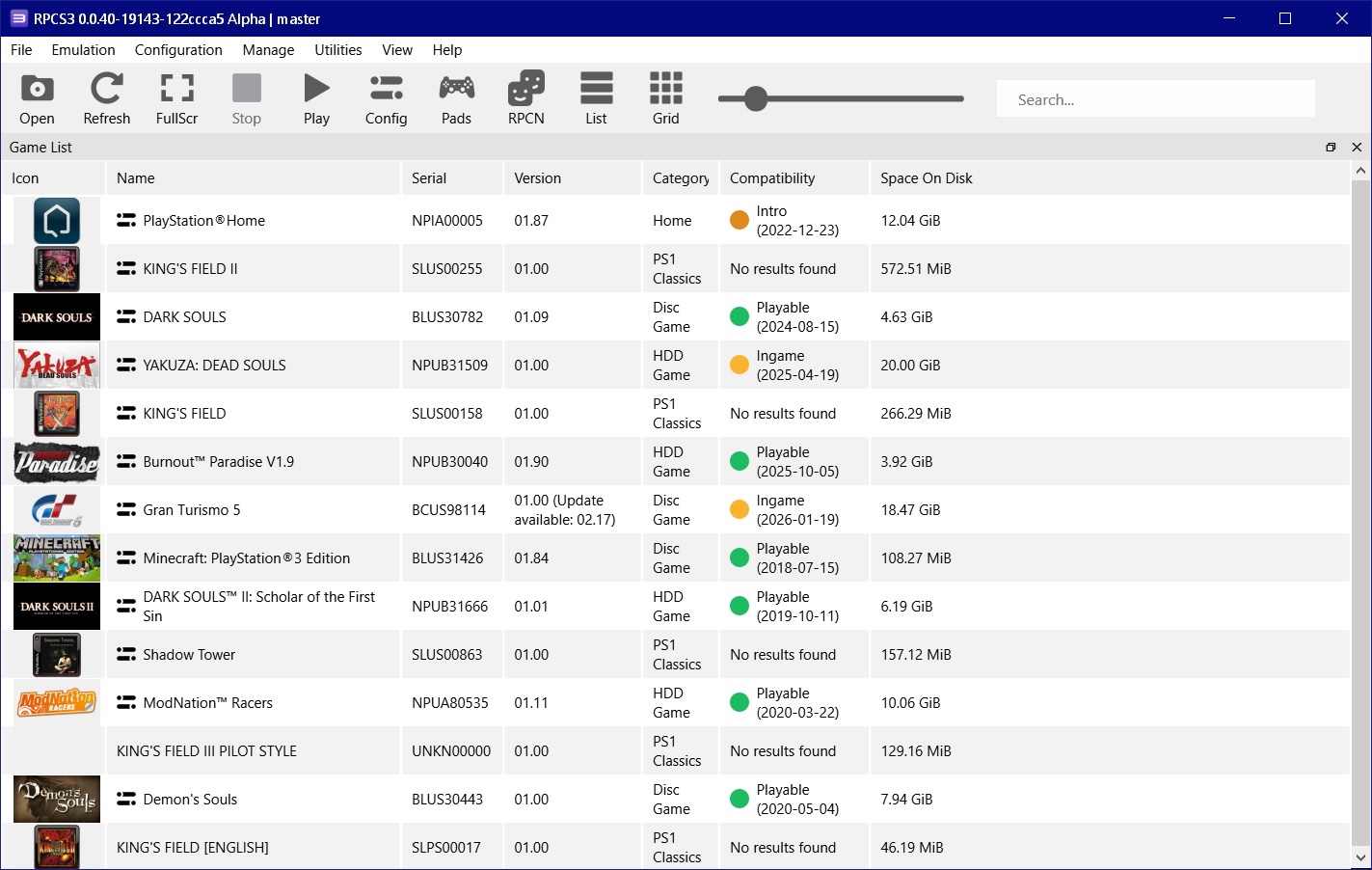
Task: Click config icon next to Shadow Tower
Action: (126, 655)
